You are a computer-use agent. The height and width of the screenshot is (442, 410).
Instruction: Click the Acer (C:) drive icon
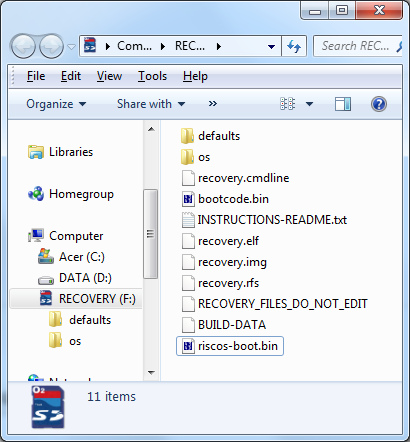point(46,257)
